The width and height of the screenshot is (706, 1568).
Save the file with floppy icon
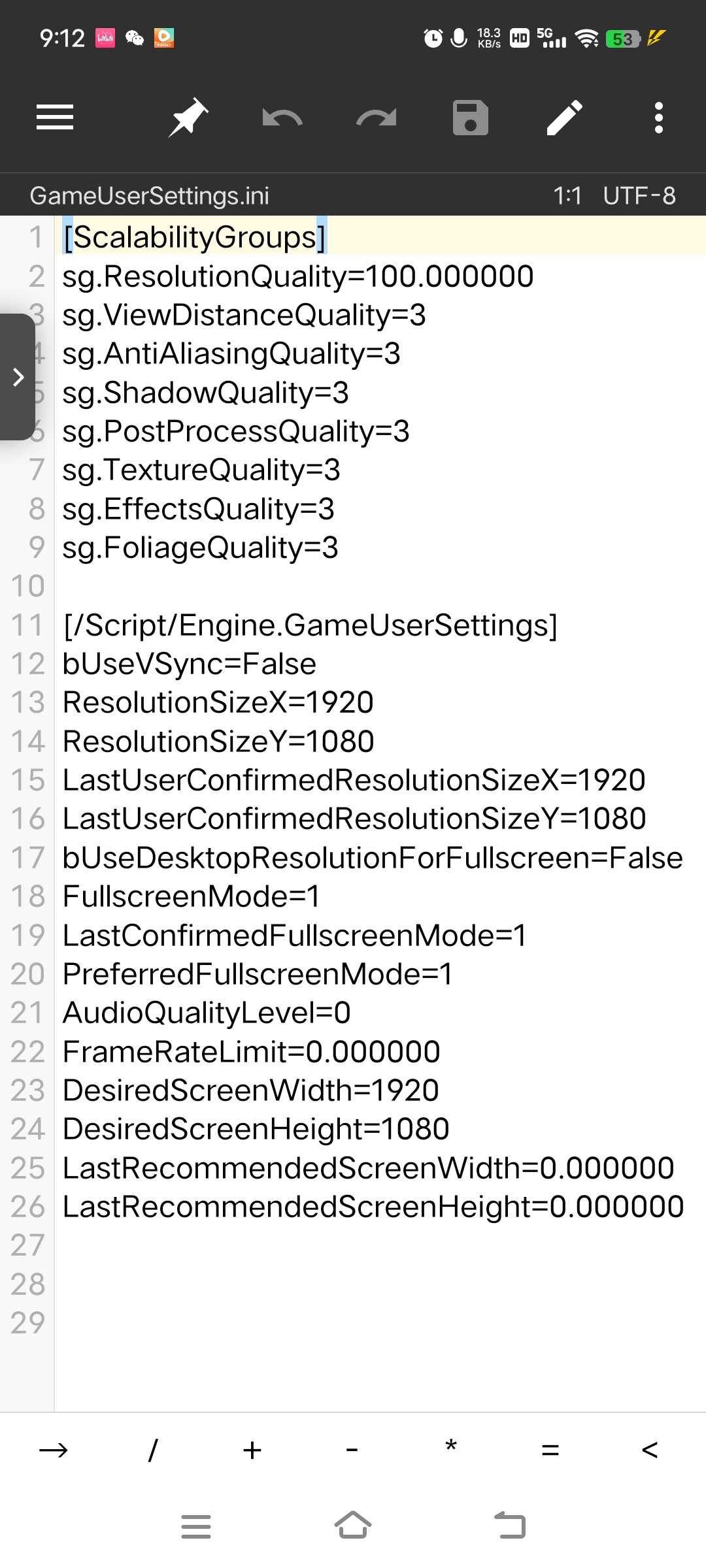click(x=471, y=118)
